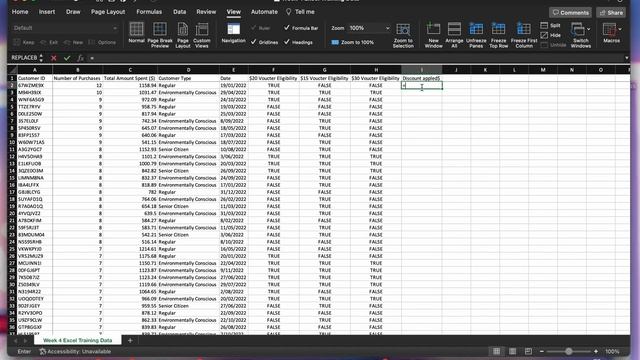640x360 pixels.
Task: Cancel the formula entry with the red X
Action: (x=53, y=58)
